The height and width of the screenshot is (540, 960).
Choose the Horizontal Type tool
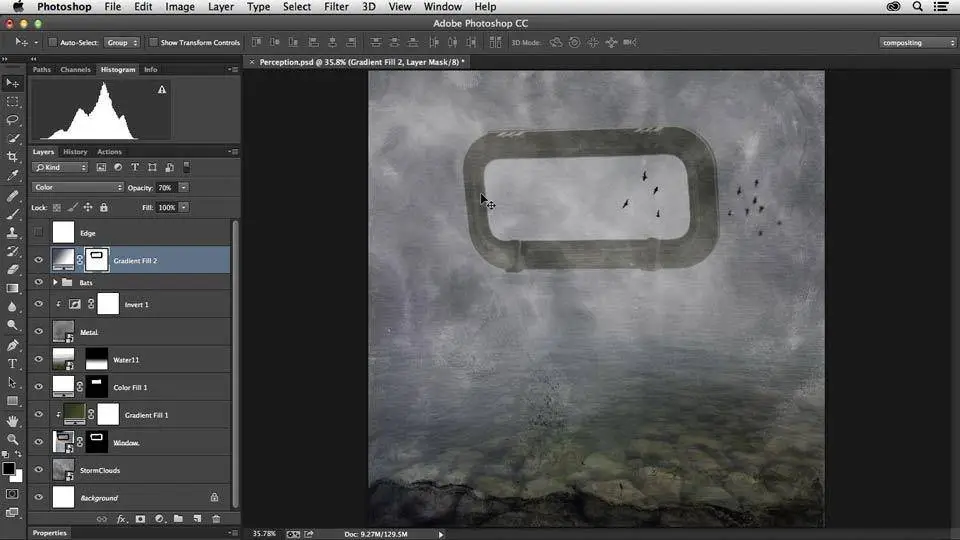pyautogui.click(x=13, y=364)
